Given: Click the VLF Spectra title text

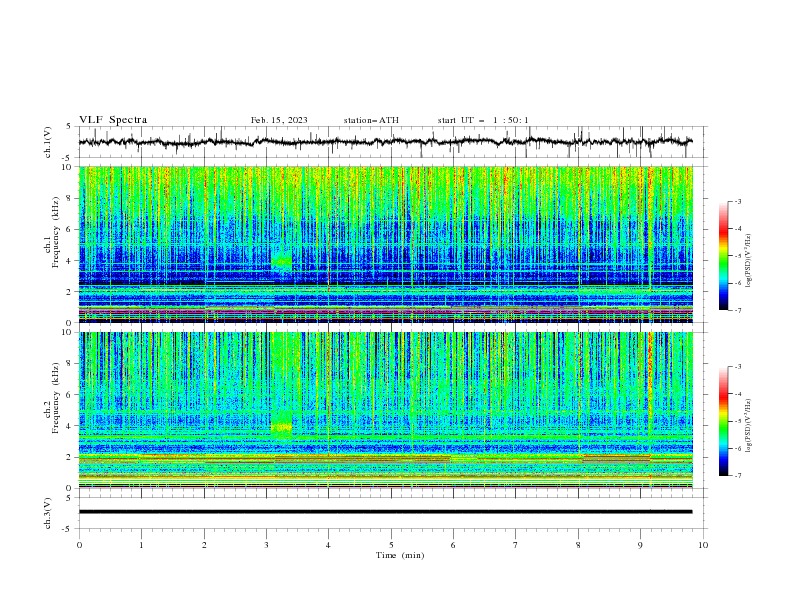Looking at the screenshot, I should coord(113,120).
